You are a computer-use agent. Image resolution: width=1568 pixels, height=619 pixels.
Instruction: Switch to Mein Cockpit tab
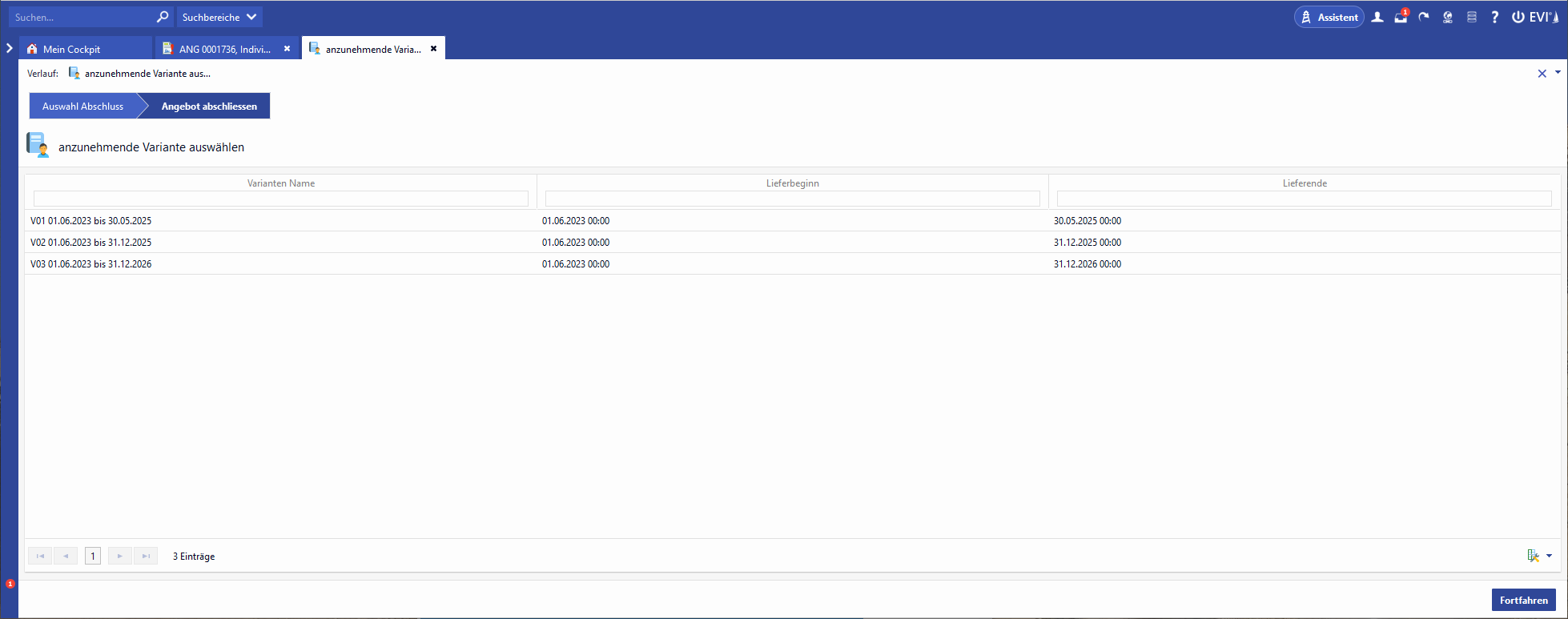click(x=72, y=49)
